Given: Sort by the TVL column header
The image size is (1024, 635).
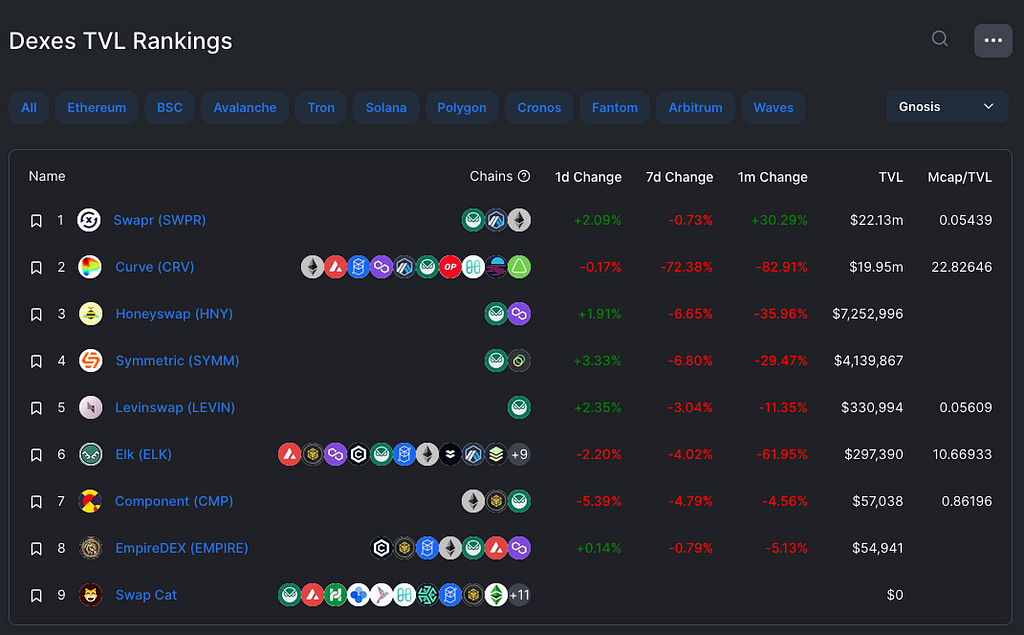Looking at the screenshot, I should 890,177.
